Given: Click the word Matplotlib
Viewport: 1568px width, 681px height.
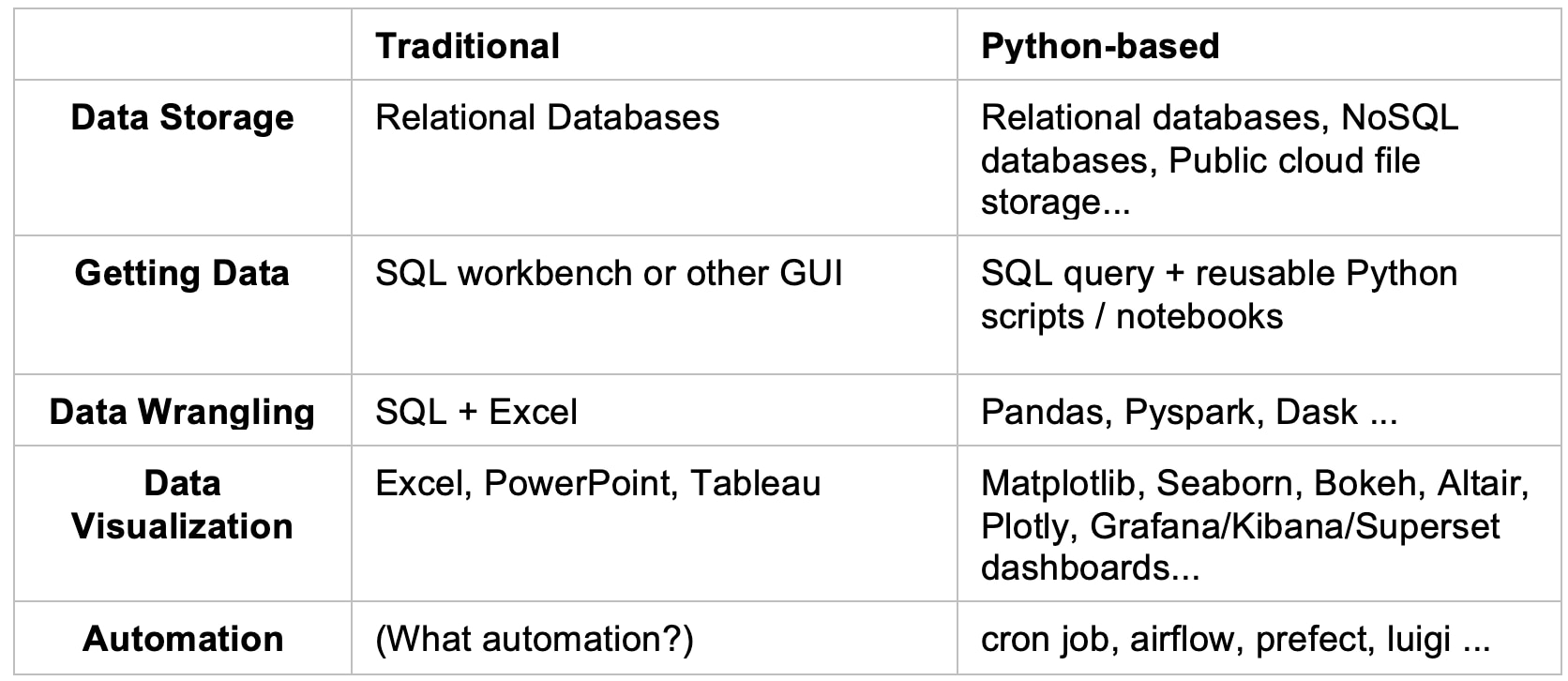Looking at the screenshot, I should click(x=1058, y=484).
